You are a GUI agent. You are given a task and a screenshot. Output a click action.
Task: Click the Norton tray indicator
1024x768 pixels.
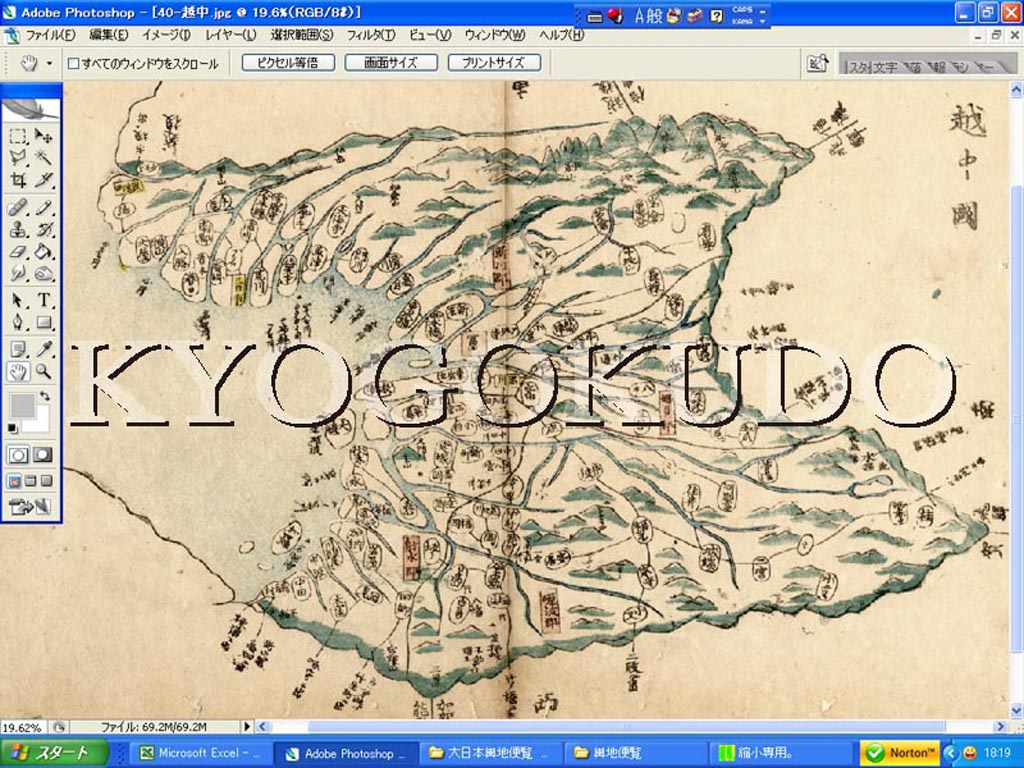click(900, 753)
